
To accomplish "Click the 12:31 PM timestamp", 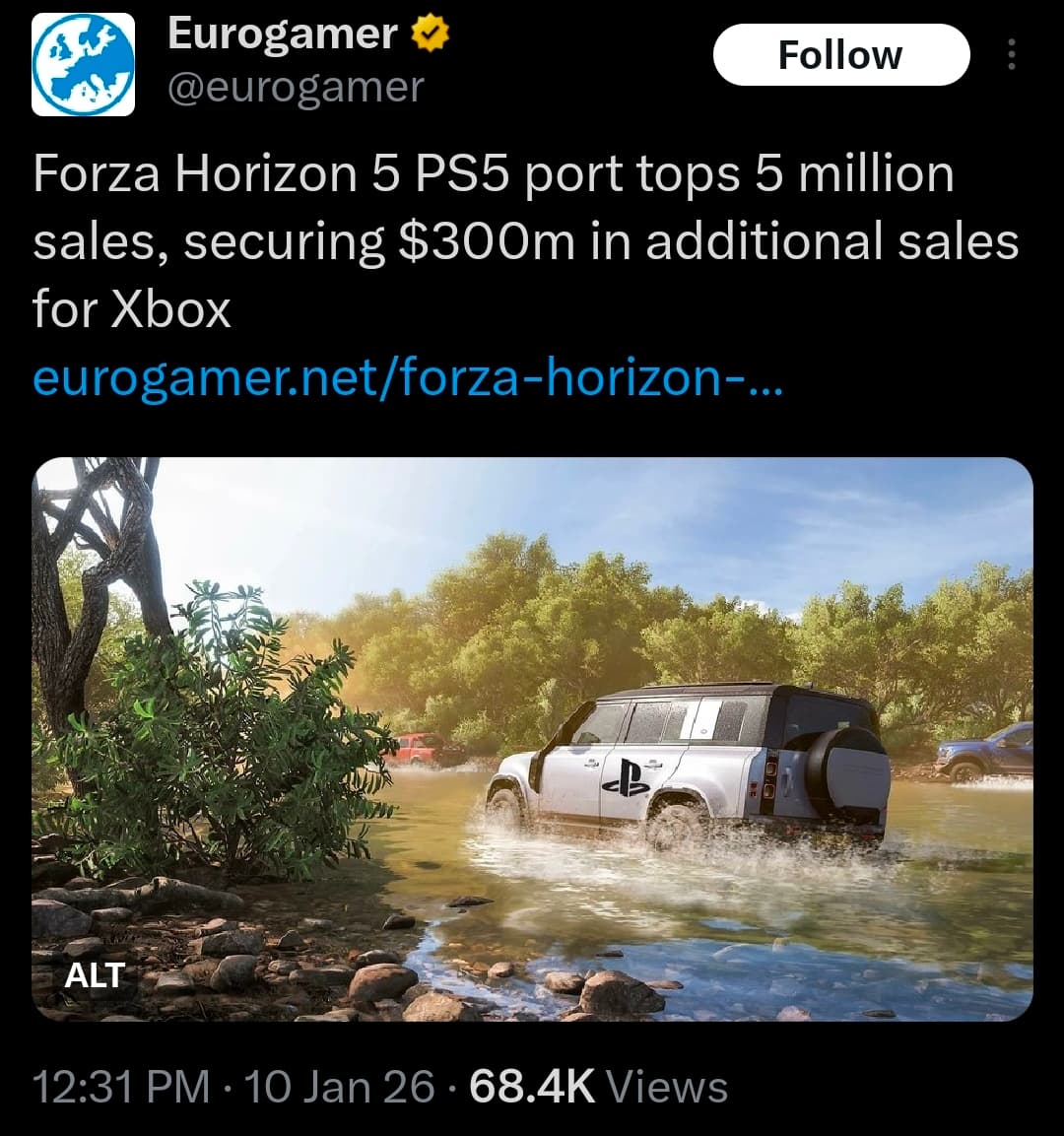I will tap(121, 1086).
